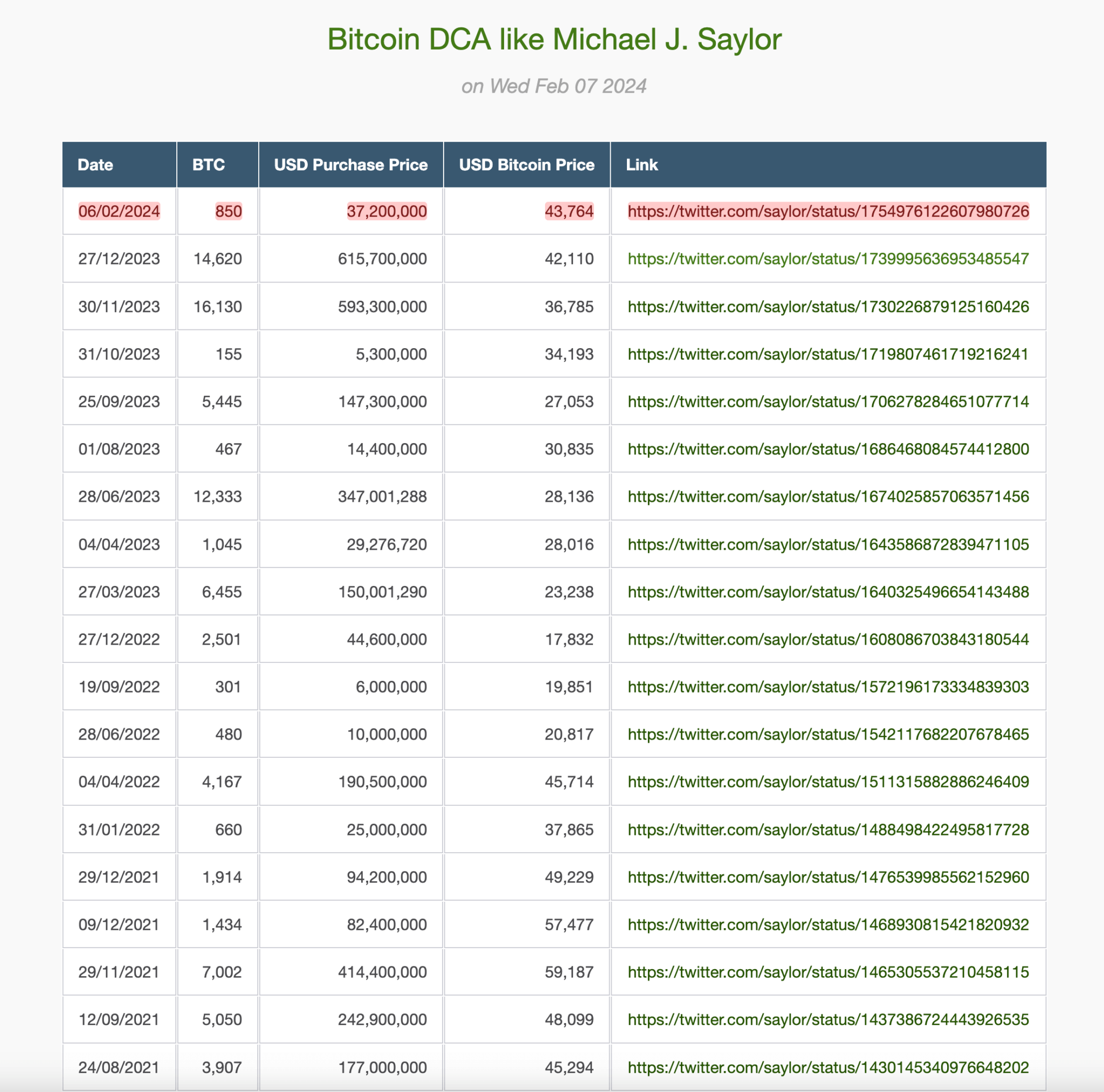Screen dimensions: 1104x1092
Task: Click the Link column header
Action: click(x=829, y=164)
